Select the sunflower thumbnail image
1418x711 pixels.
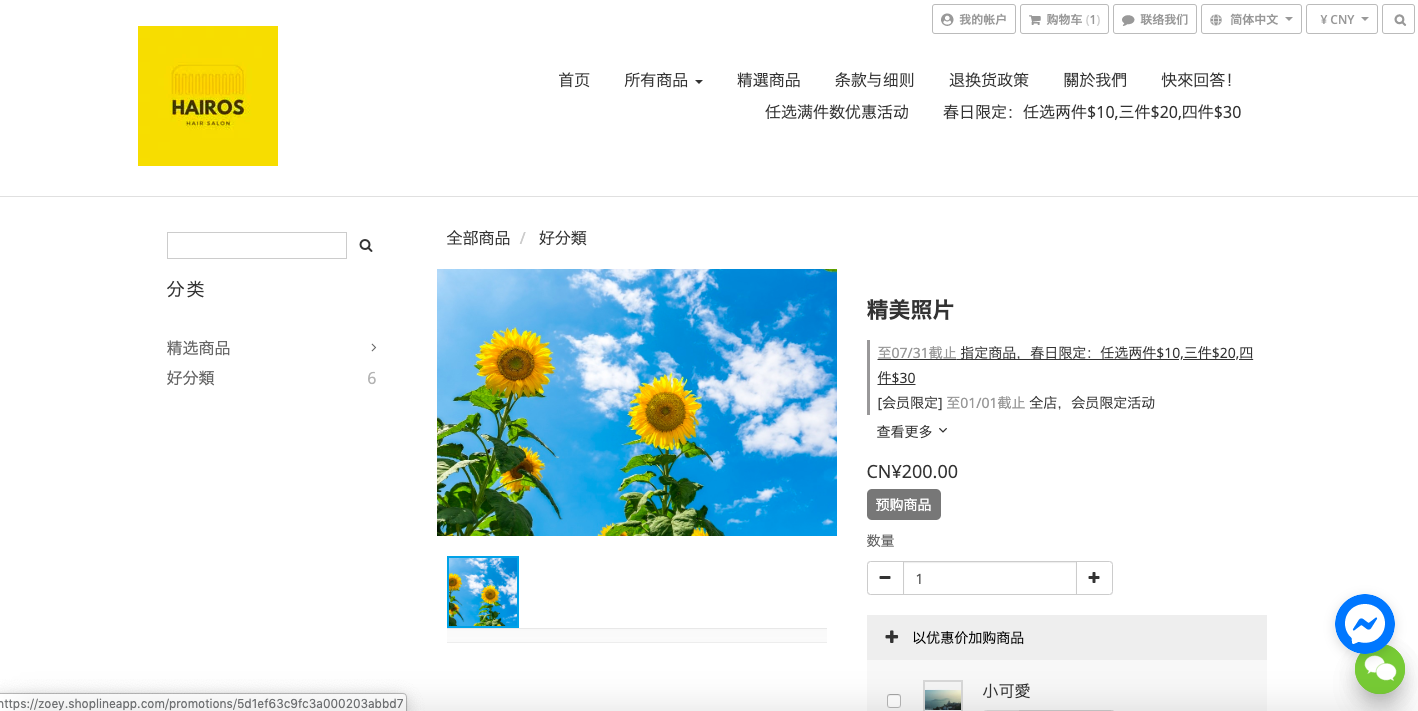[x=483, y=592]
